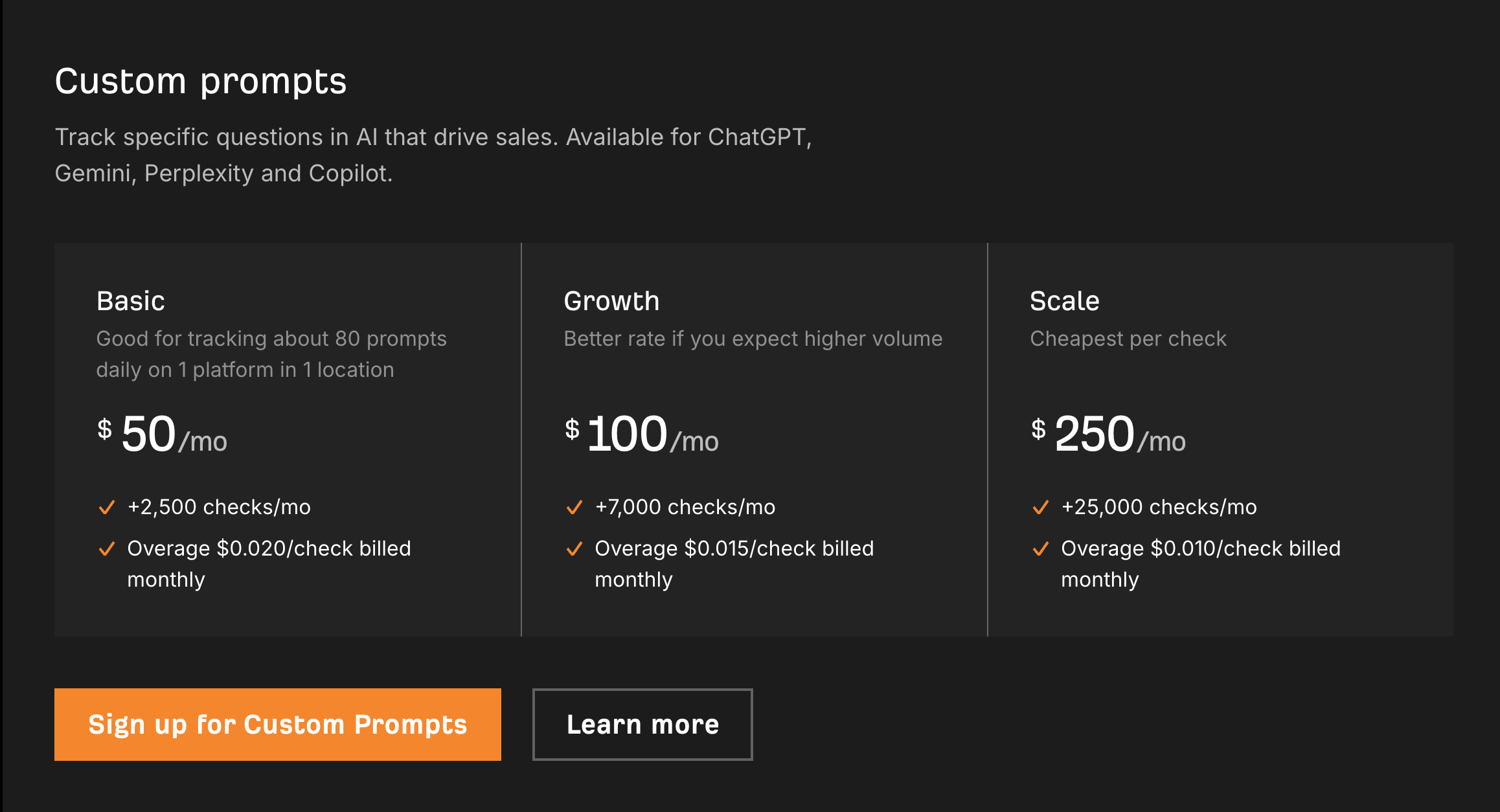Click the checkmark next to Scale's overage pricing

[1041, 549]
